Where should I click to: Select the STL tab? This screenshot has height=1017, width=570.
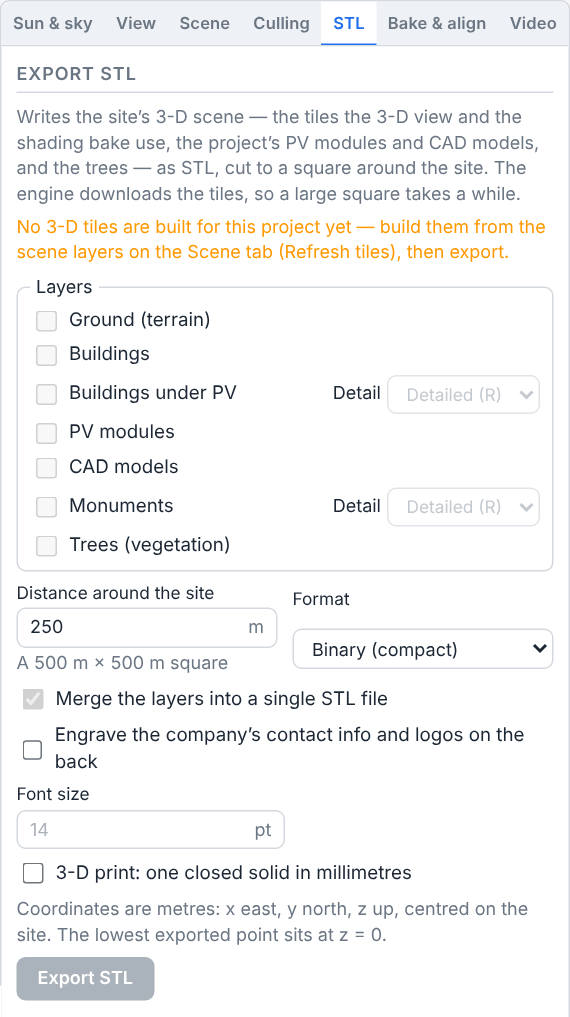coord(348,23)
